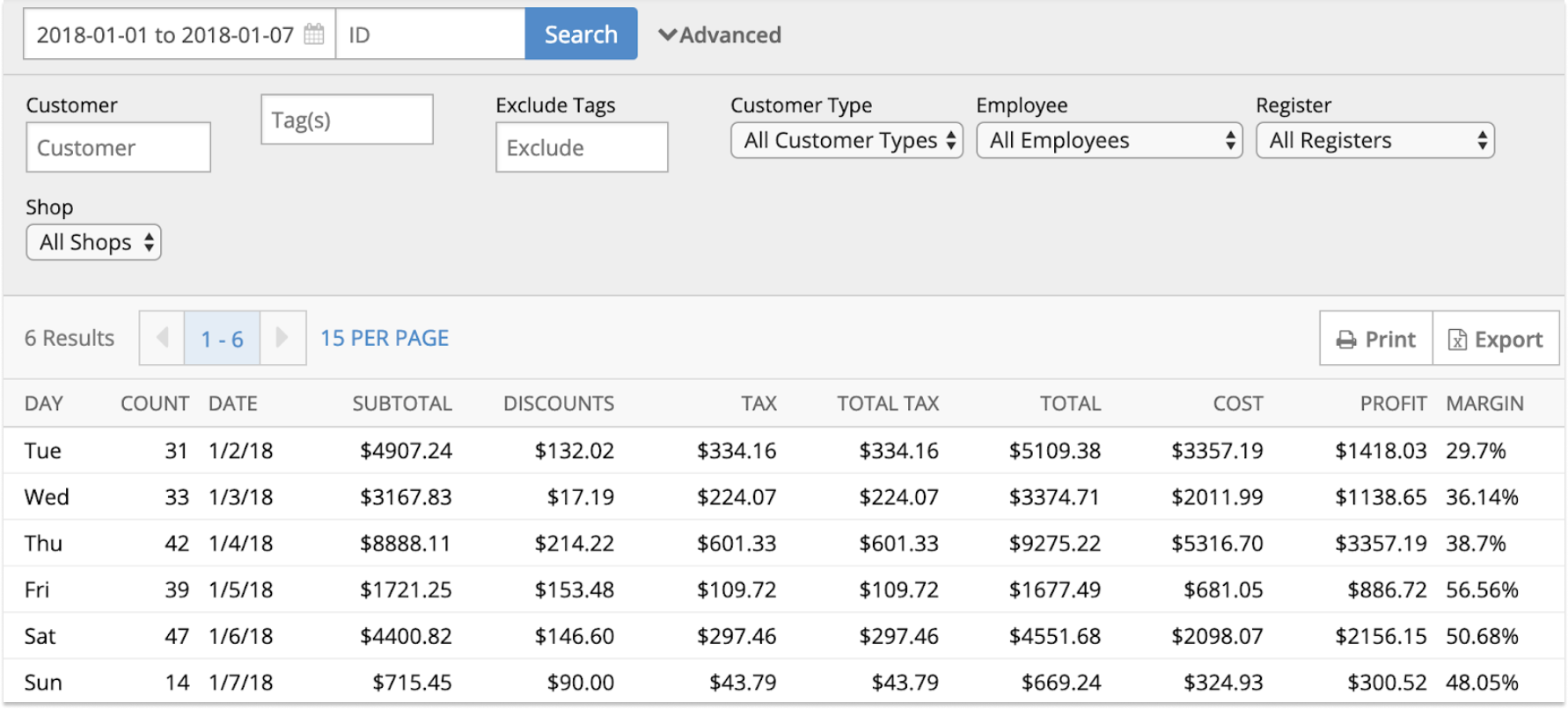
Task: Click profit value $1418.03
Action: tap(1381, 450)
